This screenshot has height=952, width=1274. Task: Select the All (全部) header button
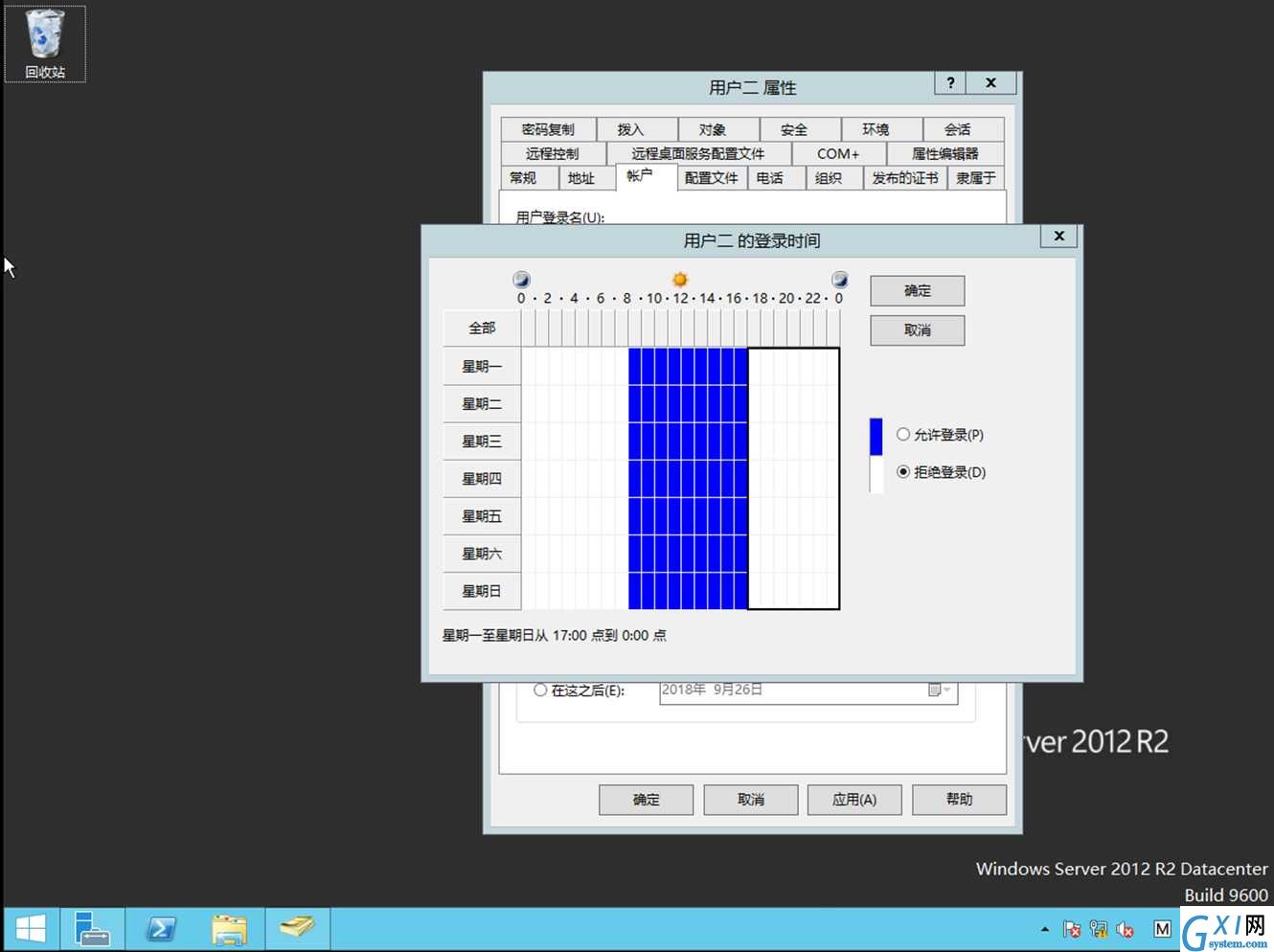coord(482,329)
